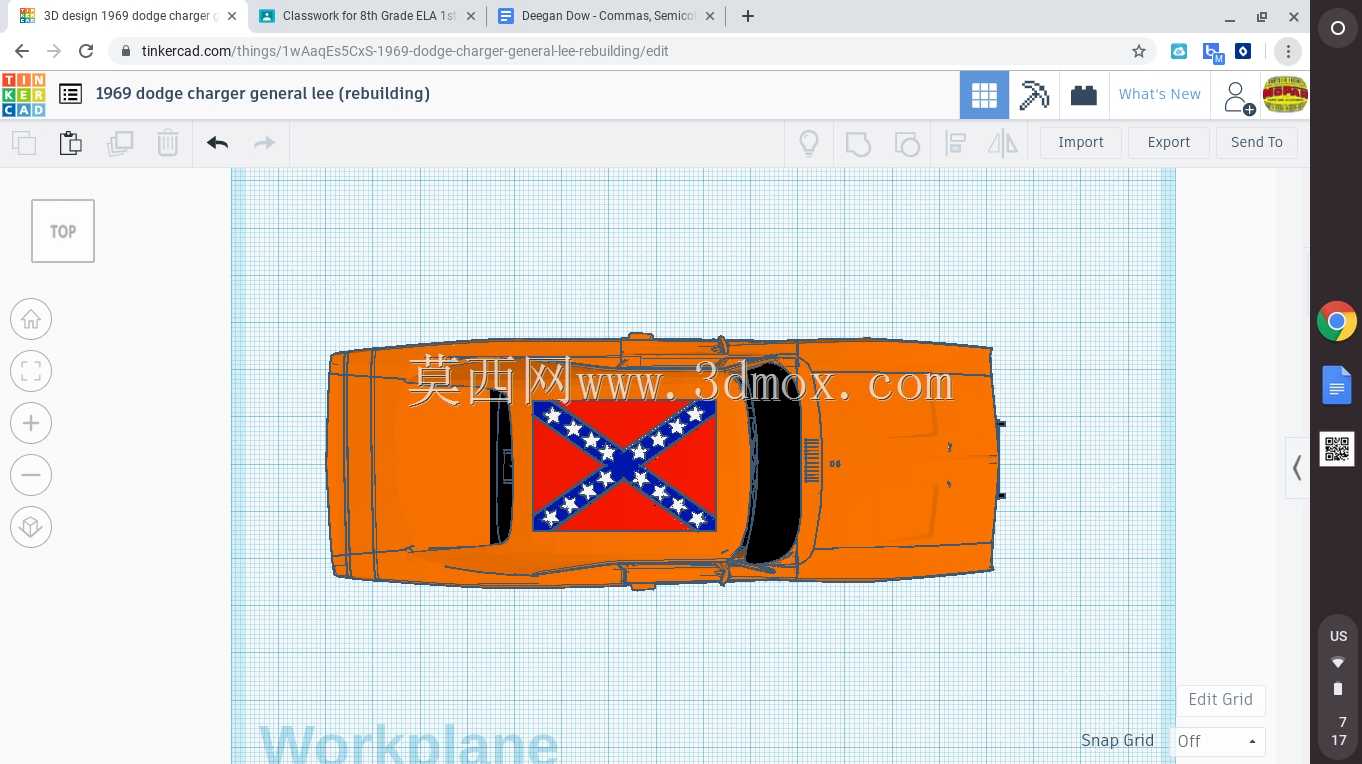Image resolution: width=1362 pixels, height=764 pixels.
Task: Click the Ungroup shapes icon
Action: [x=906, y=143]
